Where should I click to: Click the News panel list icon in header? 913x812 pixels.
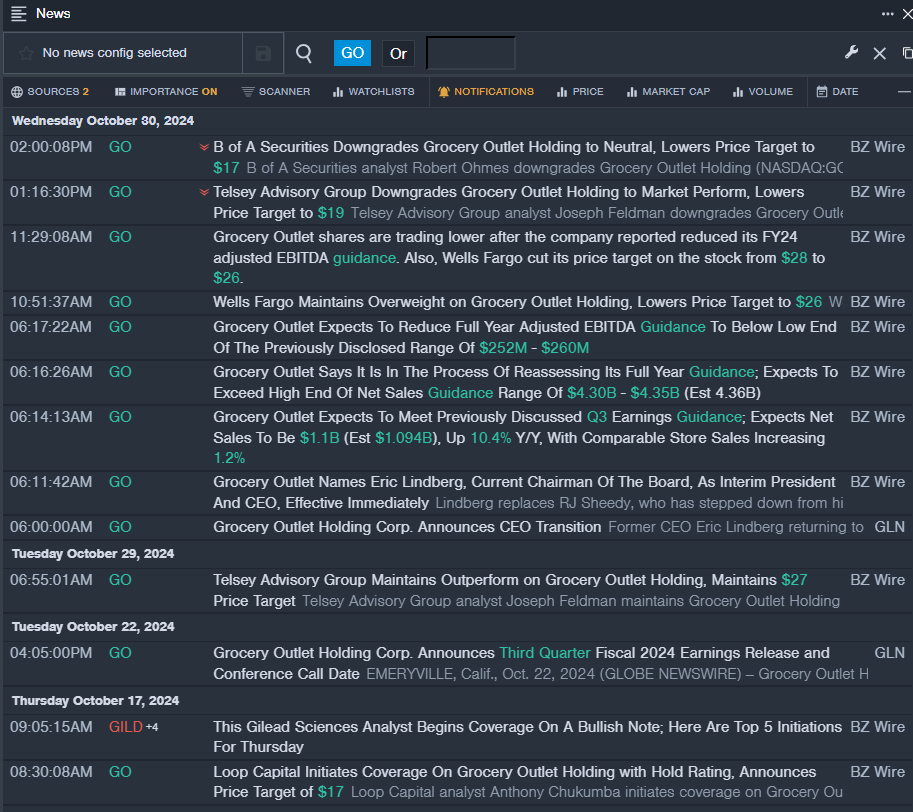pyautogui.click(x=19, y=14)
